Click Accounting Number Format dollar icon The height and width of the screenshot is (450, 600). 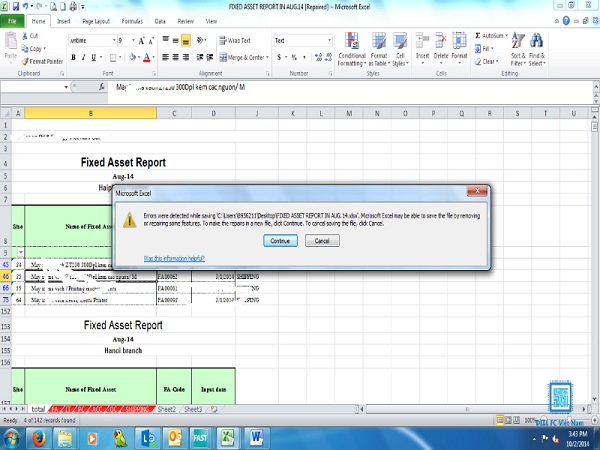pos(279,57)
